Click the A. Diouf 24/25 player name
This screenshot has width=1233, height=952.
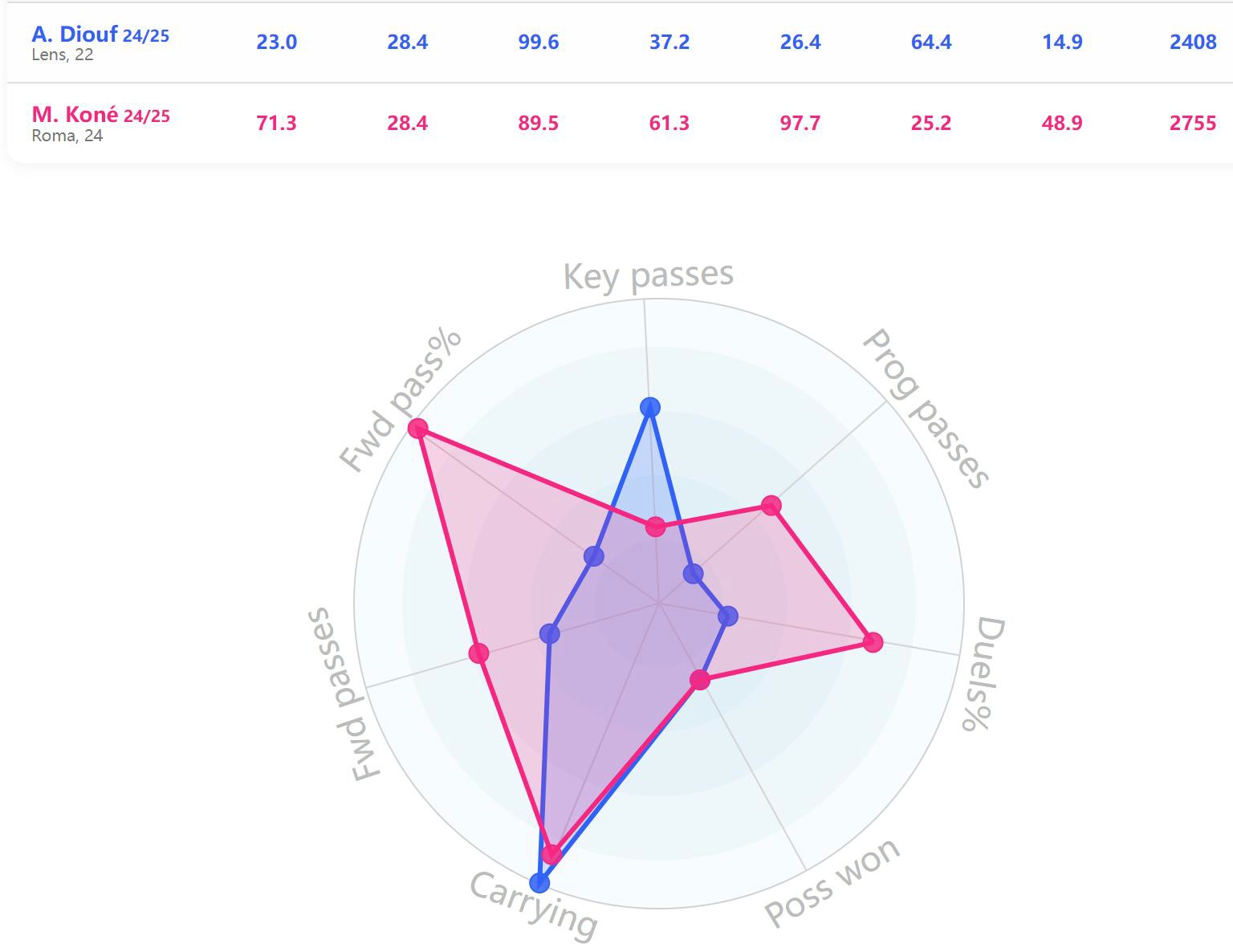click(x=100, y=35)
